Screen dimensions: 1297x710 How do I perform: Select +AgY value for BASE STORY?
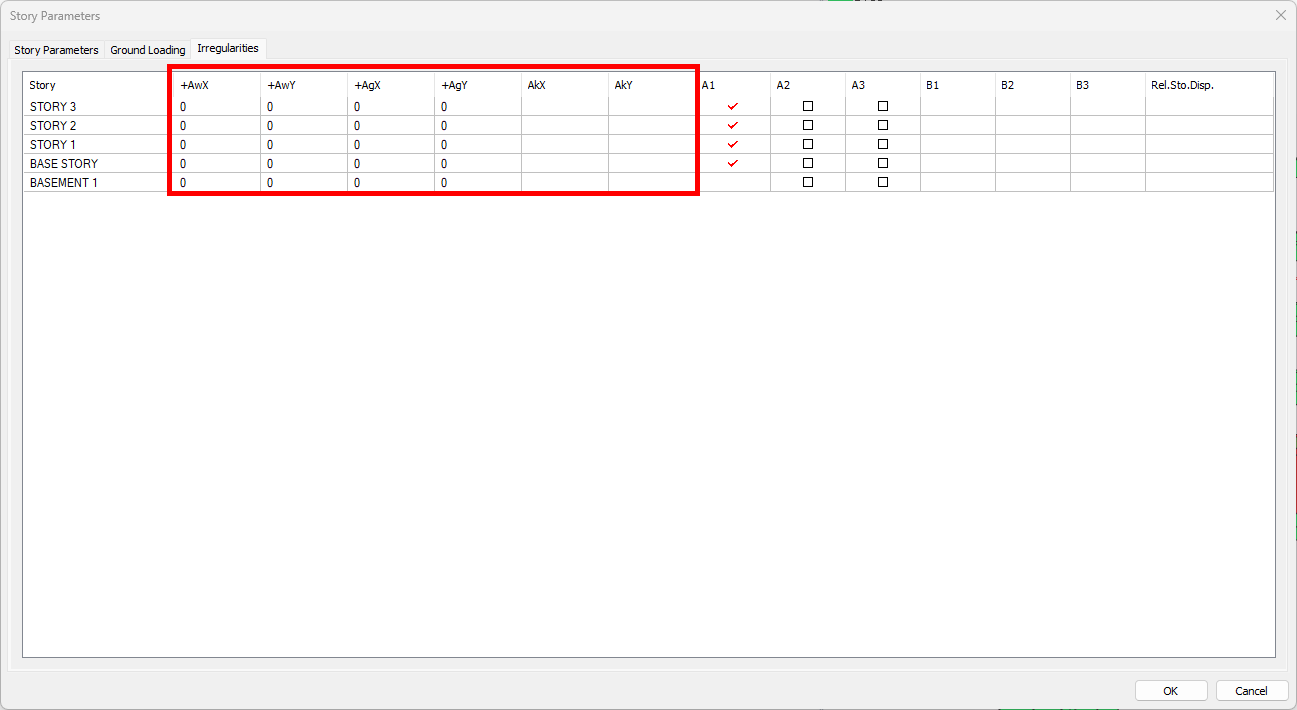pyautogui.click(x=478, y=163)
